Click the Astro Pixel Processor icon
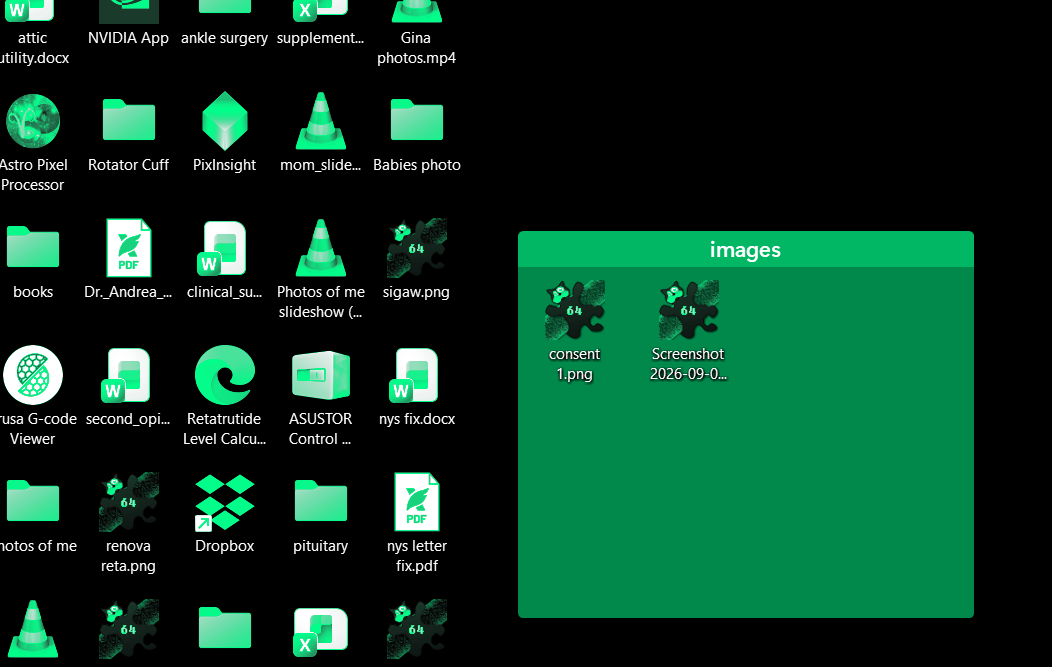 click(x=32, y=143)
